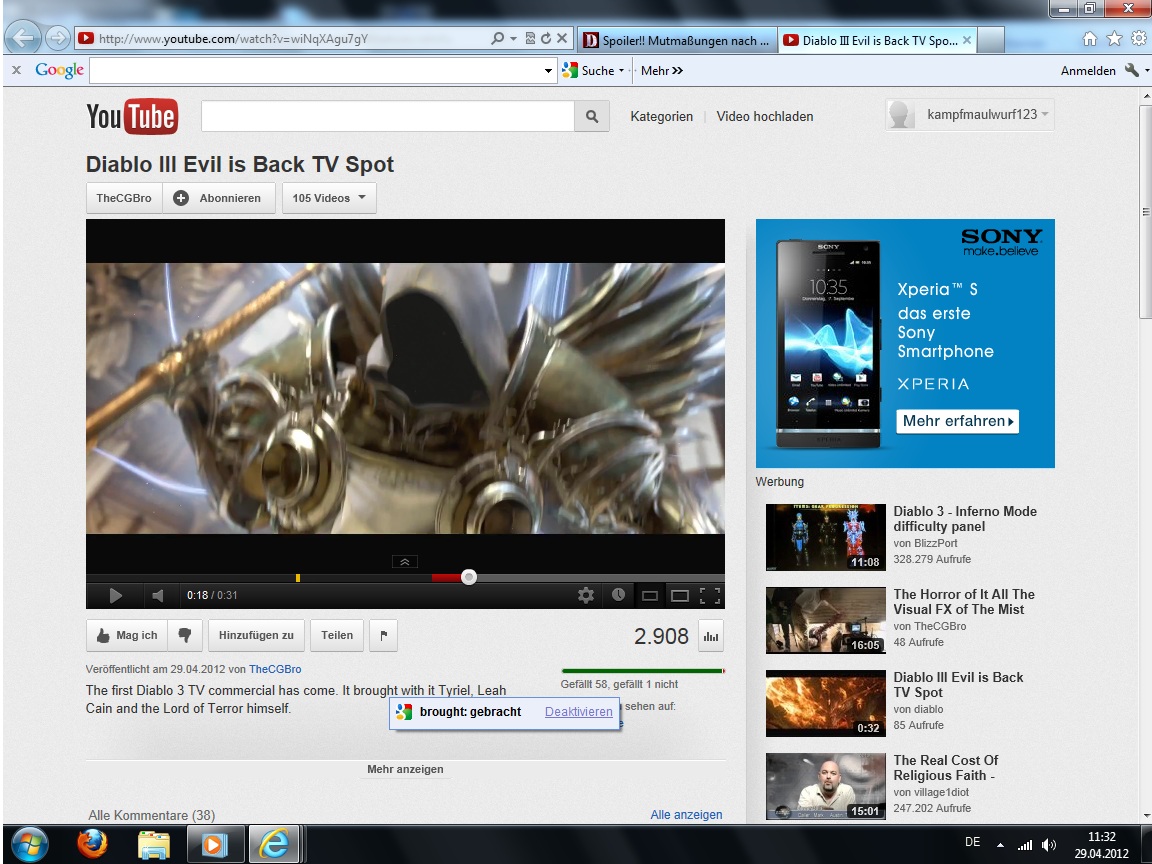Open the kampfmaulwurf123 account dropdown

(x=970, y=115)
